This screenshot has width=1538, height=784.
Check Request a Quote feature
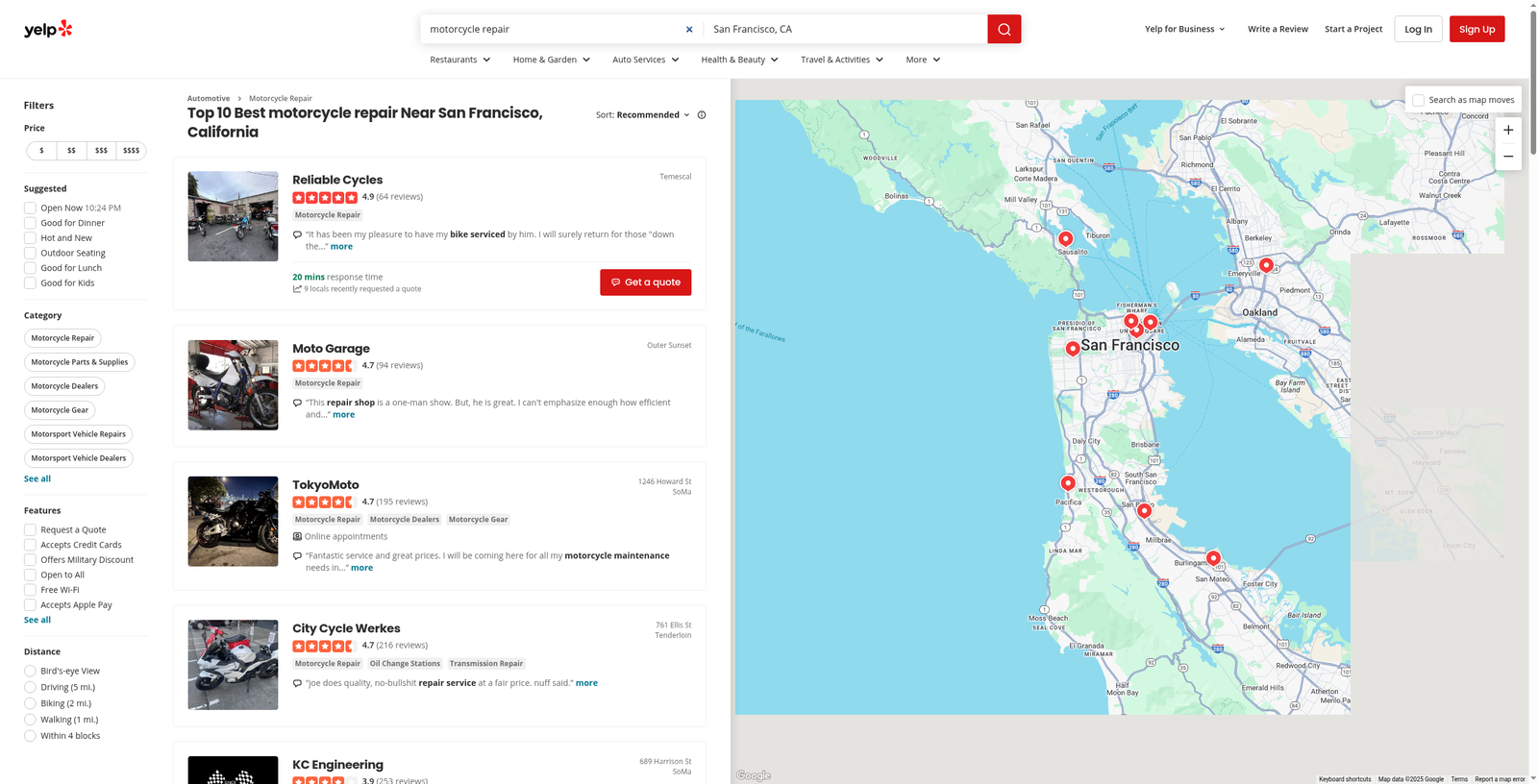[x=30, y=529]
